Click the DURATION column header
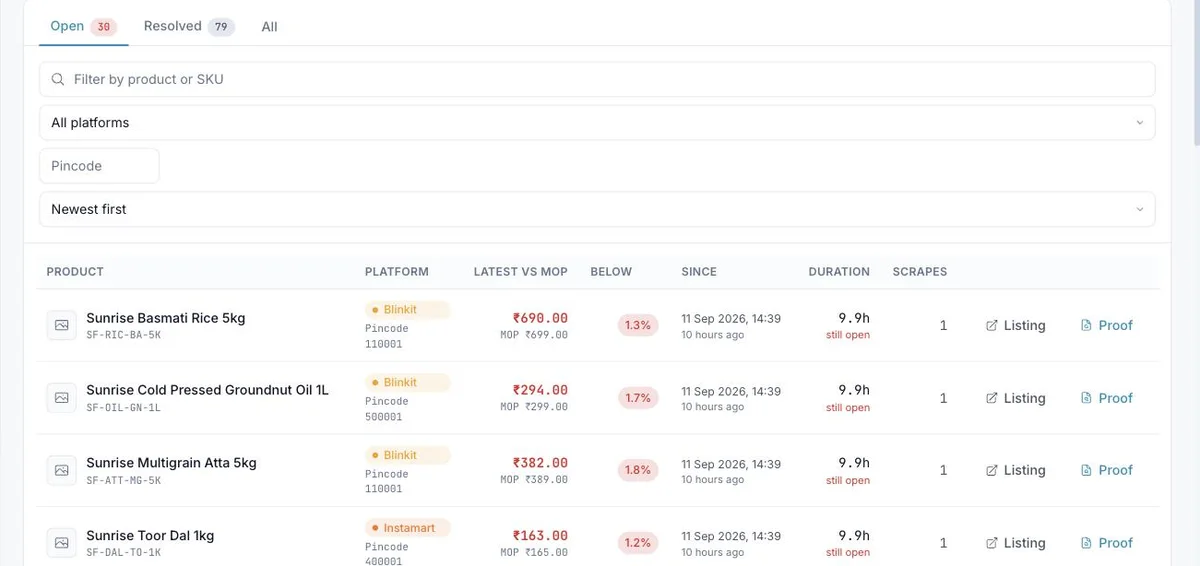The height and width of the screenshot is (566, 1200). tap(839, 272)
